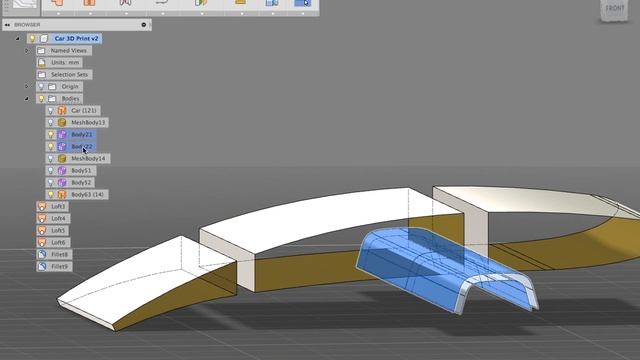Select the Loft4 label
Image resolution: width=640 pixels, height=360 pixels.
coord(58,218)
